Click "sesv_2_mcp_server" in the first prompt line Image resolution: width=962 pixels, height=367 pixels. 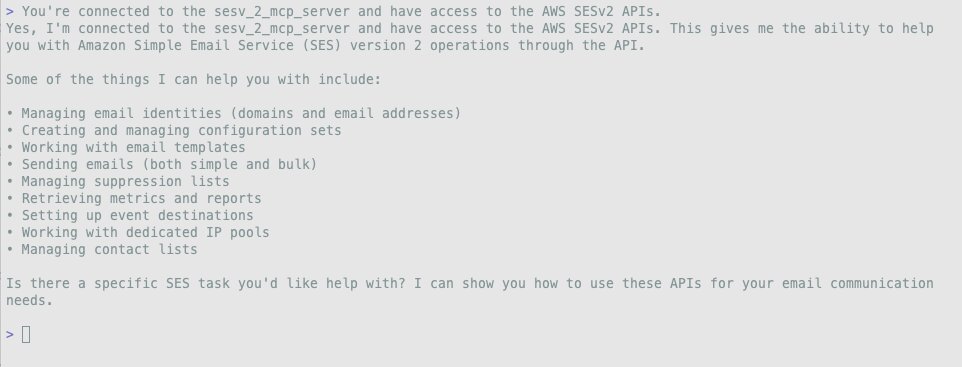click(282, 11)
